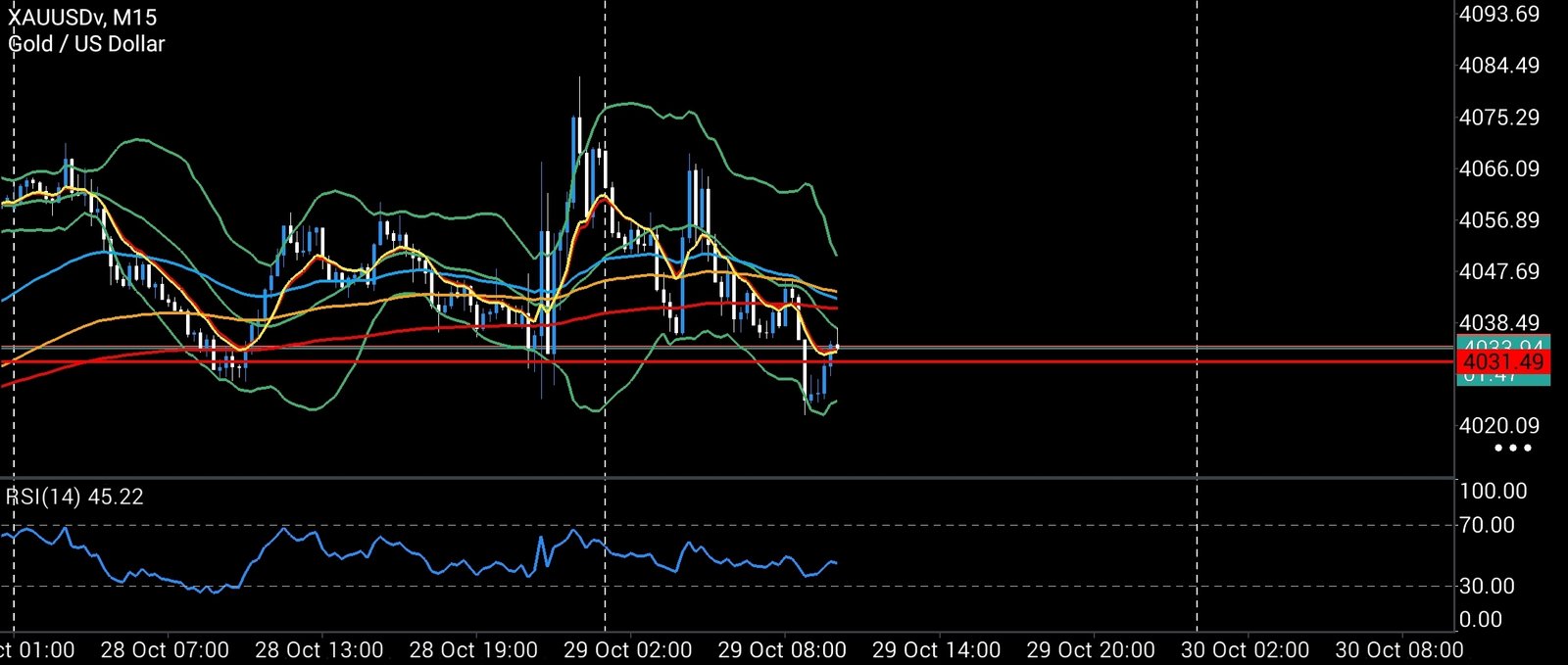Select the red 4031.49 price level tag

pos(1503,362)
